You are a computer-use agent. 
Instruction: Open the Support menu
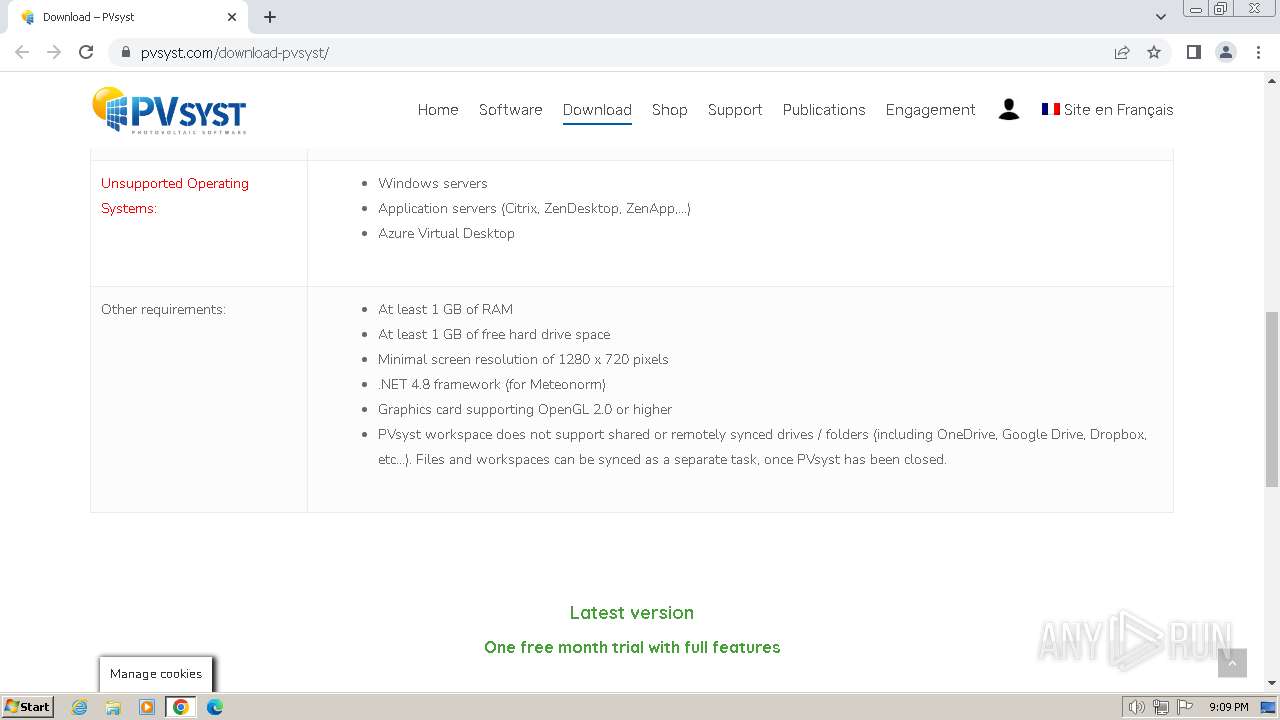coord(735,110)
